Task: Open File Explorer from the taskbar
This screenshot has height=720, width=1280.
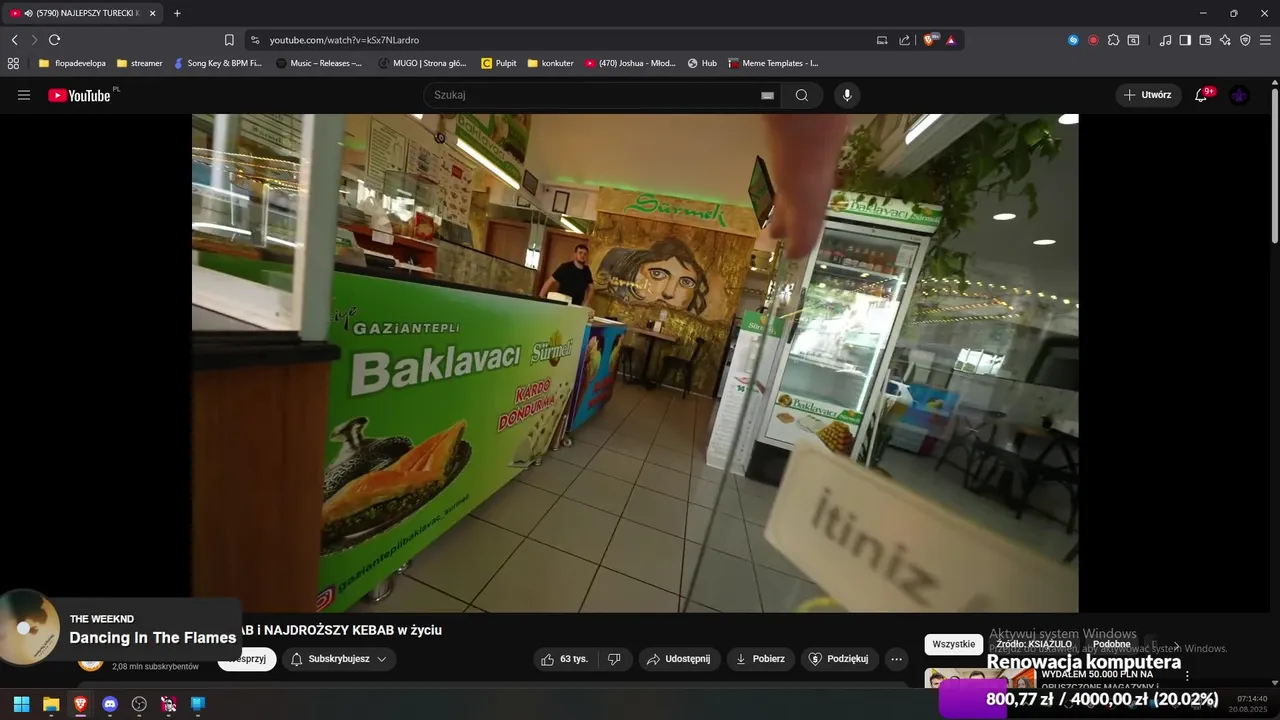Action: click(x=51, y=704)
